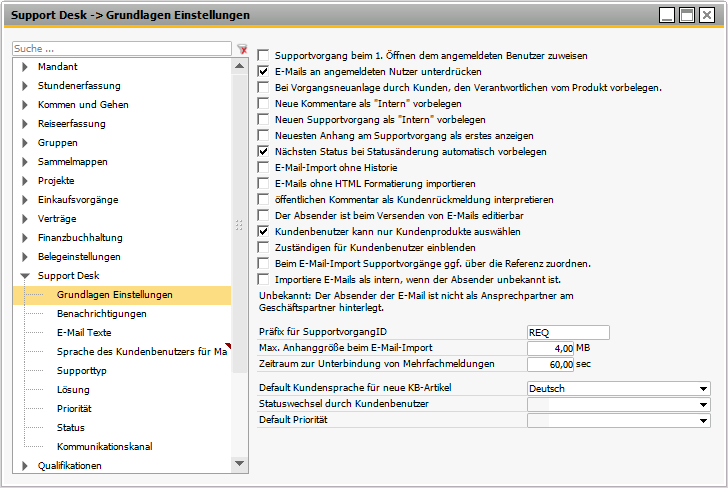Uncheck E-Mails an angemeldeten Nutzer unterdrücken
Screen dimensions: 728x488
pyautogui.click(x=263, y=72)
